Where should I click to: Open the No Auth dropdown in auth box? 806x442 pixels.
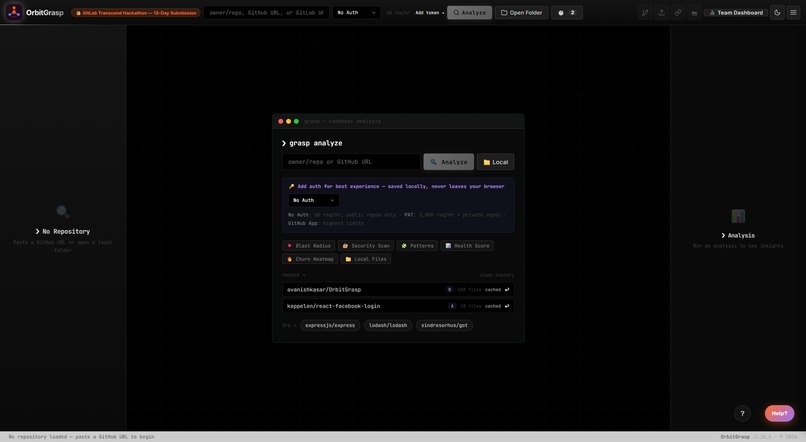314,200
